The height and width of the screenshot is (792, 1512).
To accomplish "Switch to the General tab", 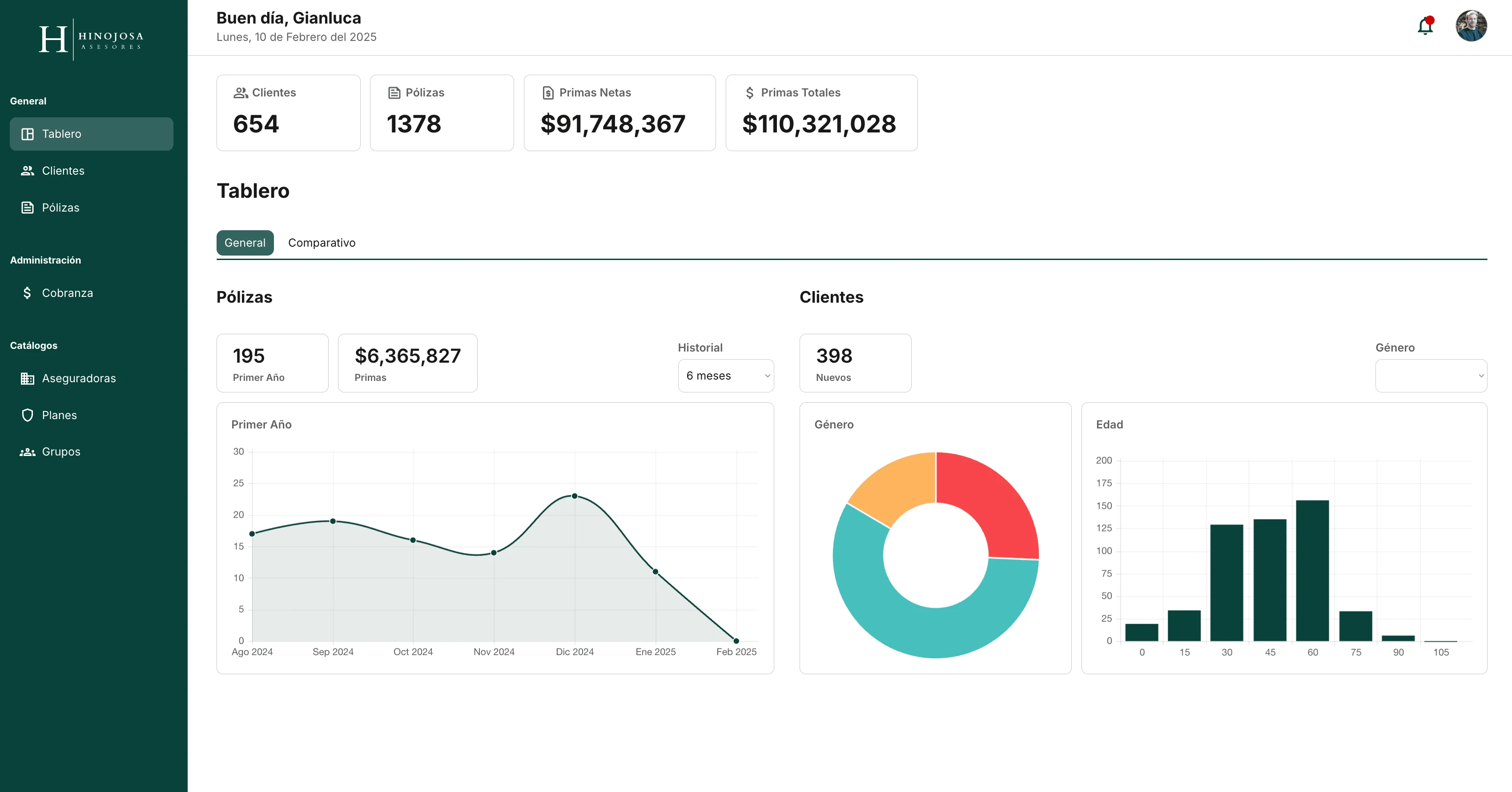I will click(x=245, y=243).
